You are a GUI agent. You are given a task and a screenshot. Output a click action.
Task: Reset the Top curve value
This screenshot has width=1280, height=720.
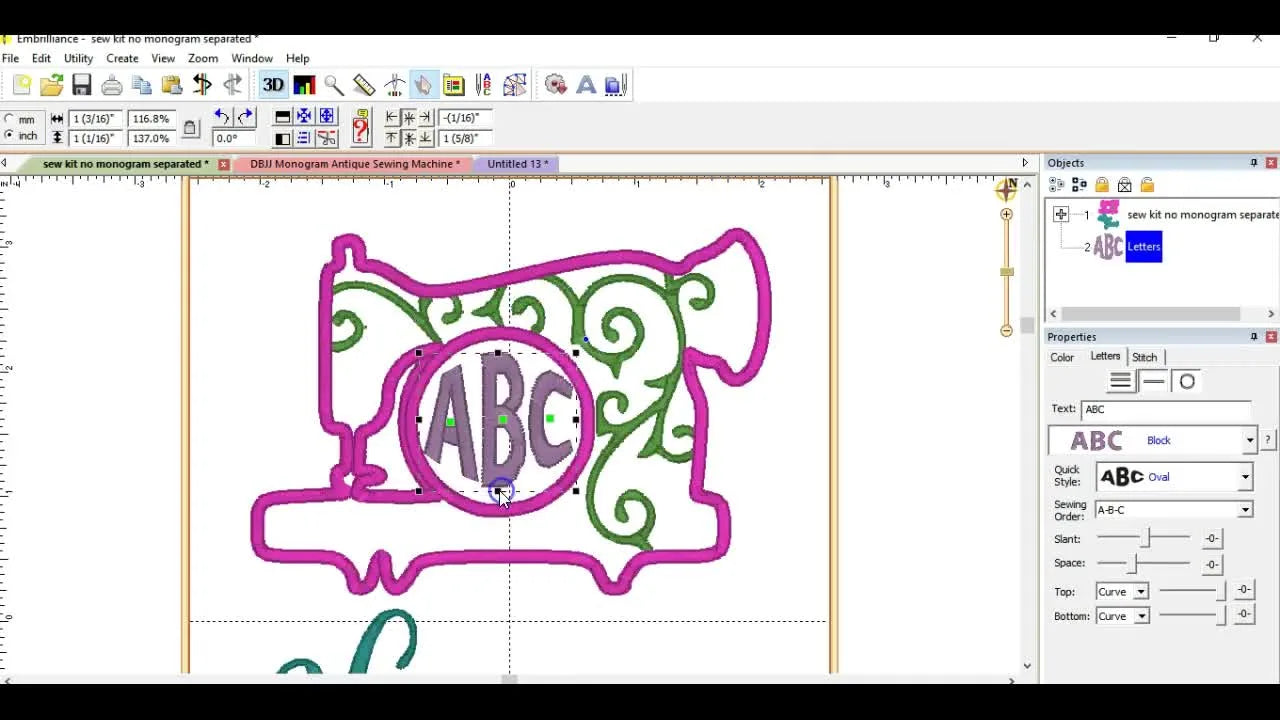pos(1243,591)
